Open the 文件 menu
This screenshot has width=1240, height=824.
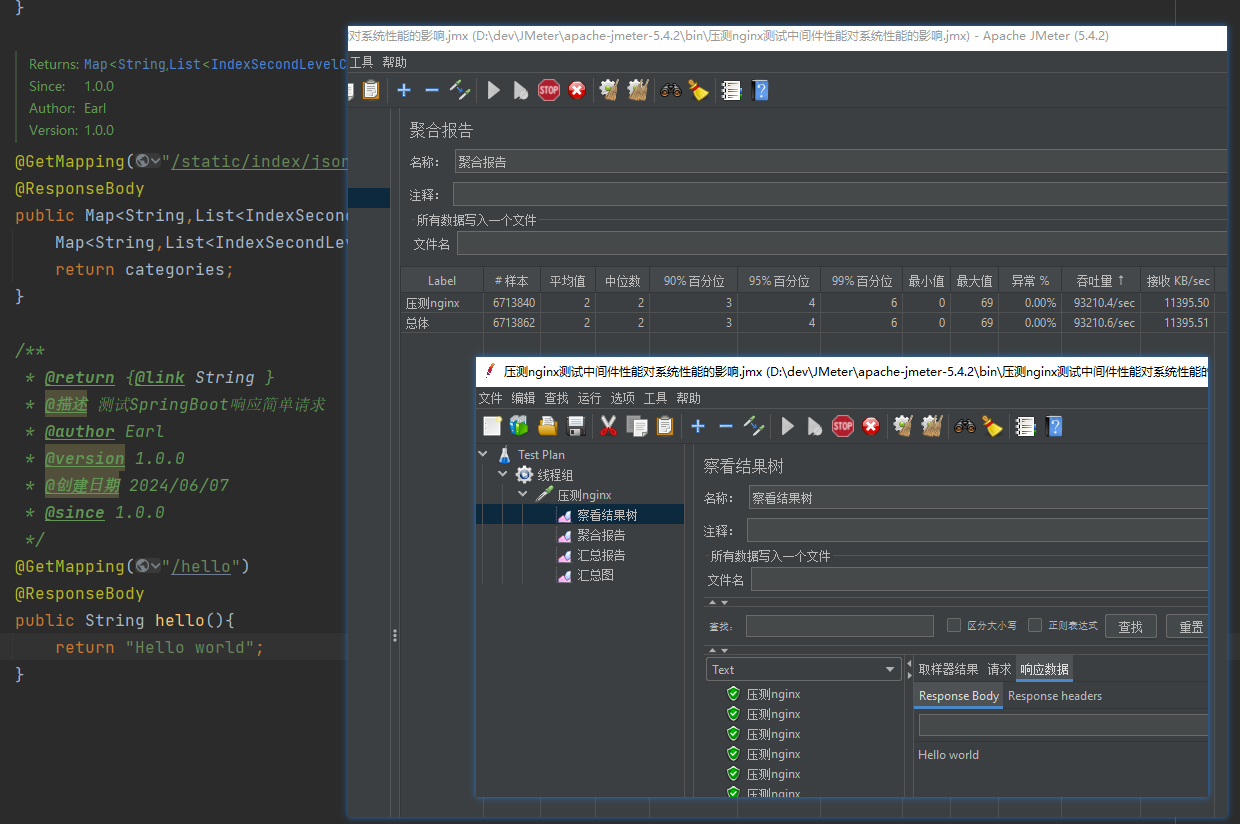490,398
